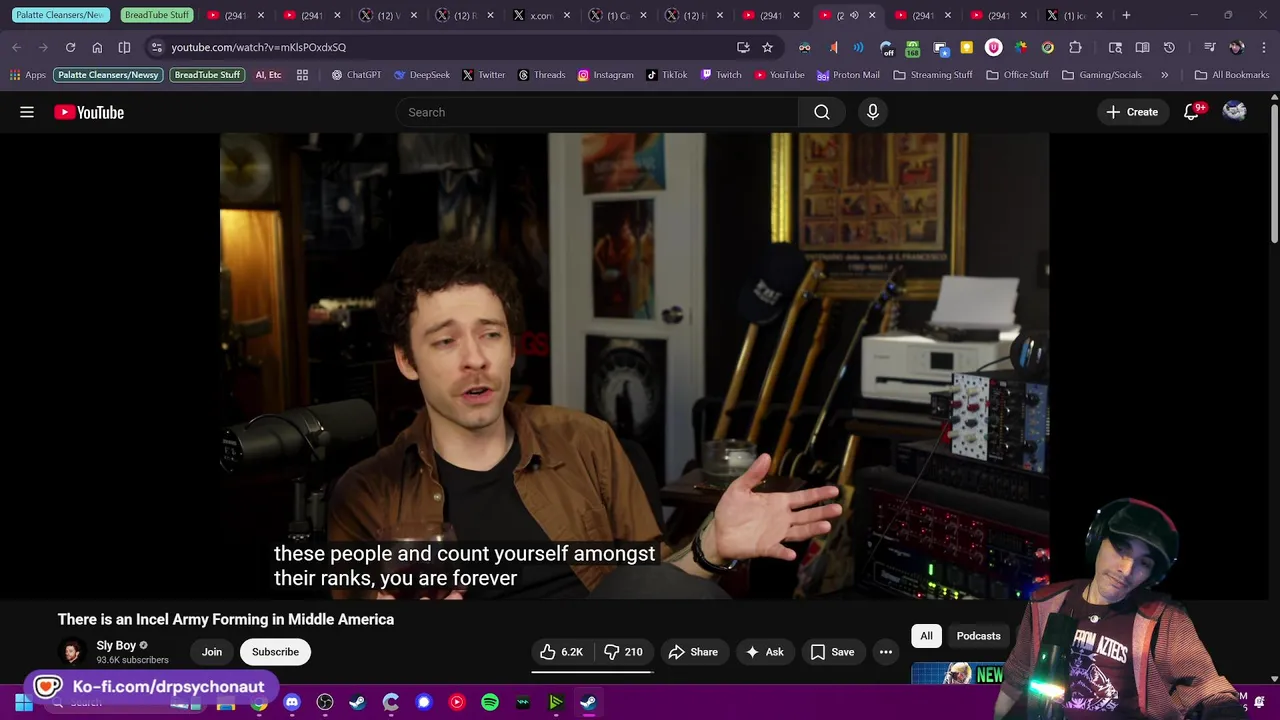Open the DeepSeek bookmark
The width and height of the screenshot is (1280, 720).
pyautogui.click(x=421, y=75)
